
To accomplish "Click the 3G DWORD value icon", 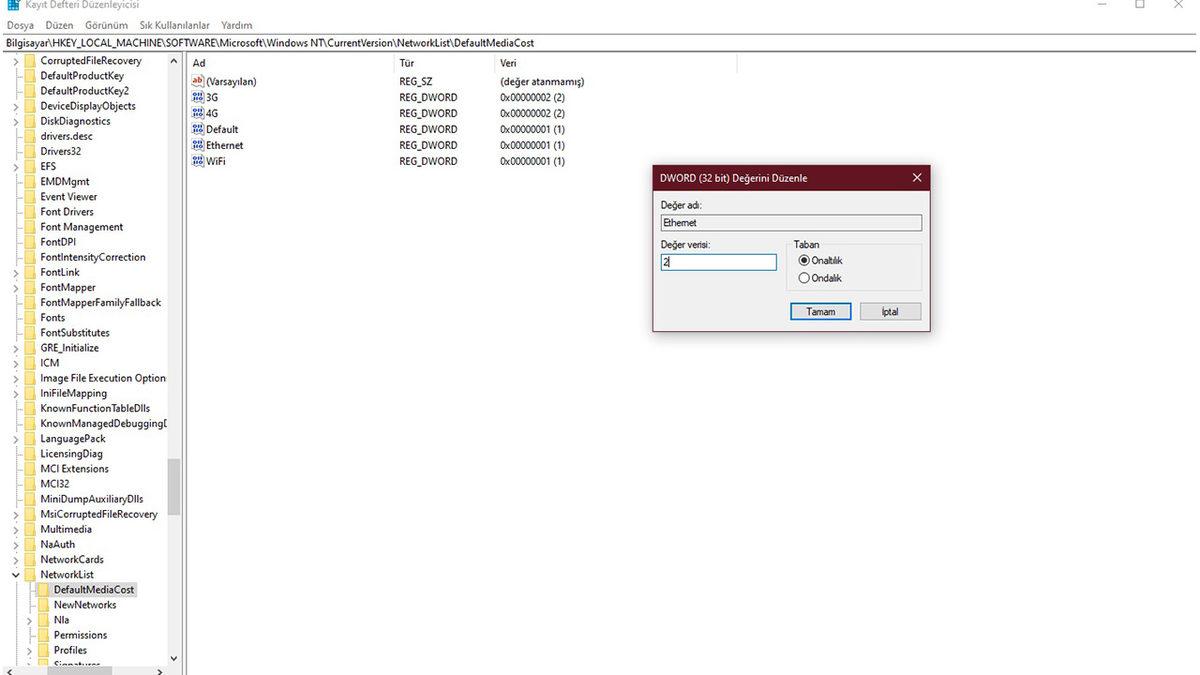I will 197,98.
